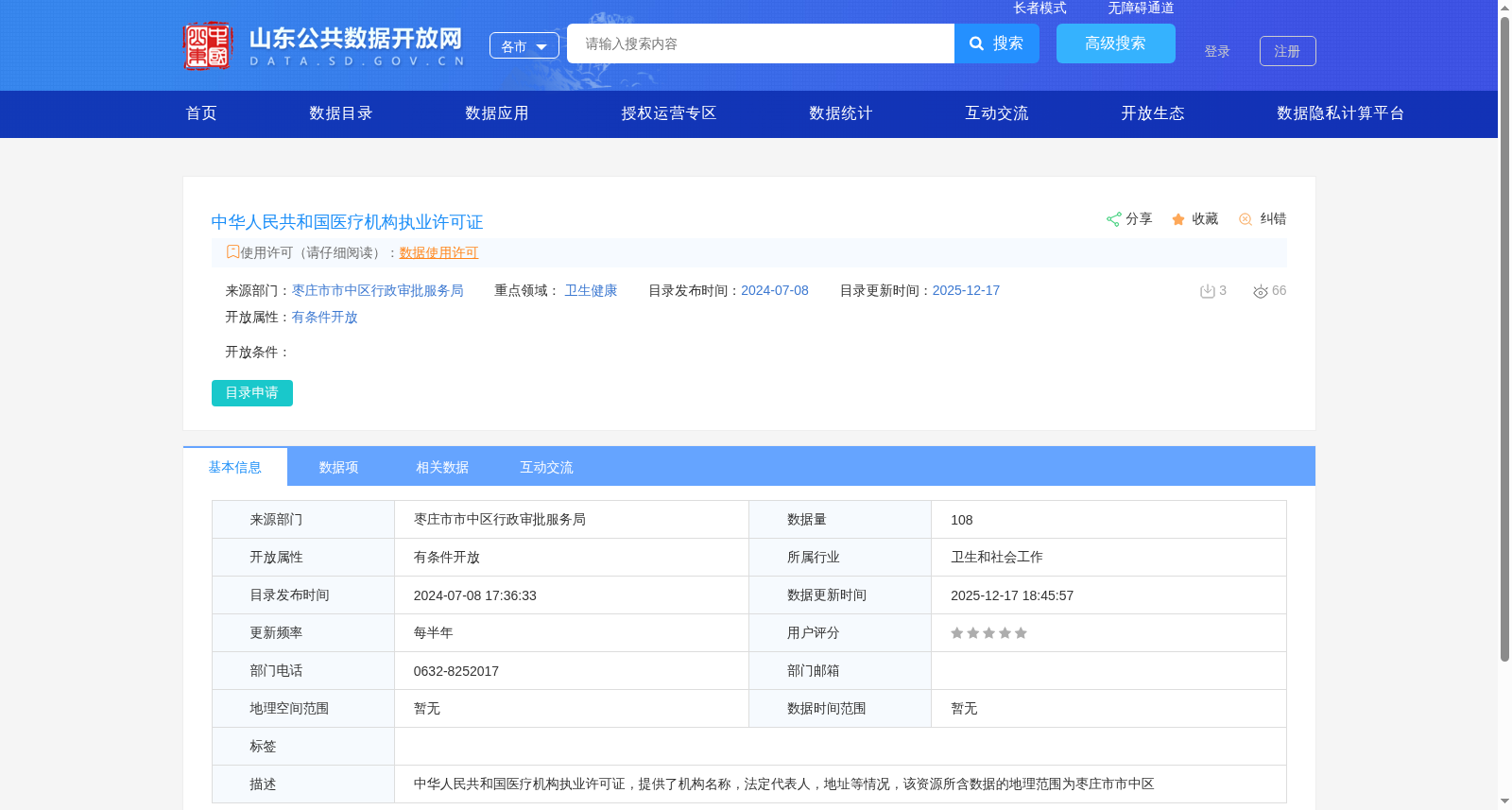Switch to the 互动交流 tab below title

click(546, 467)
